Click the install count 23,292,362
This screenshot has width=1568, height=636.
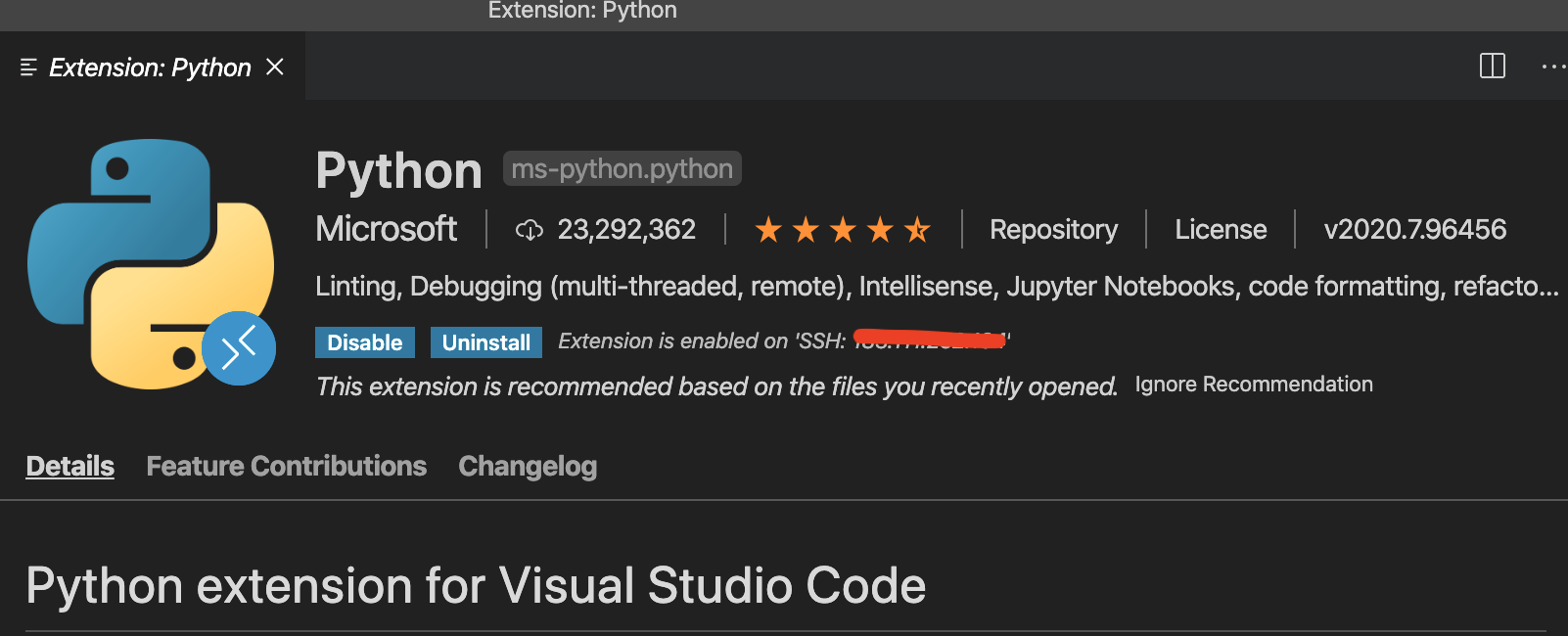point(626,230)
